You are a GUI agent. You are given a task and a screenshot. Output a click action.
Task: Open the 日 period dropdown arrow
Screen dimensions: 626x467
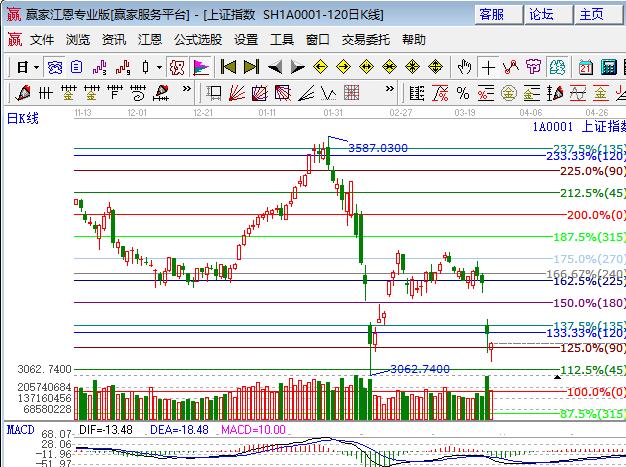tap(36, 67)
